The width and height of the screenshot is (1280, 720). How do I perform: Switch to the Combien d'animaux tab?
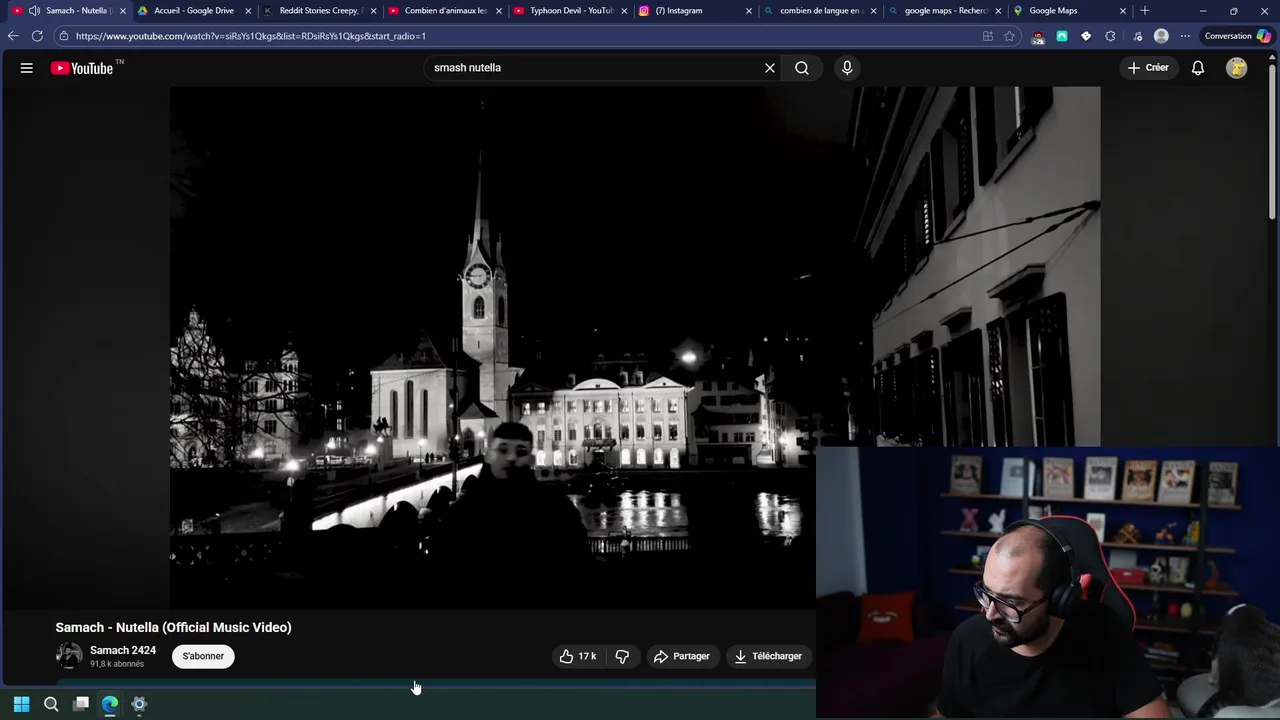click(x=444, y=11)
